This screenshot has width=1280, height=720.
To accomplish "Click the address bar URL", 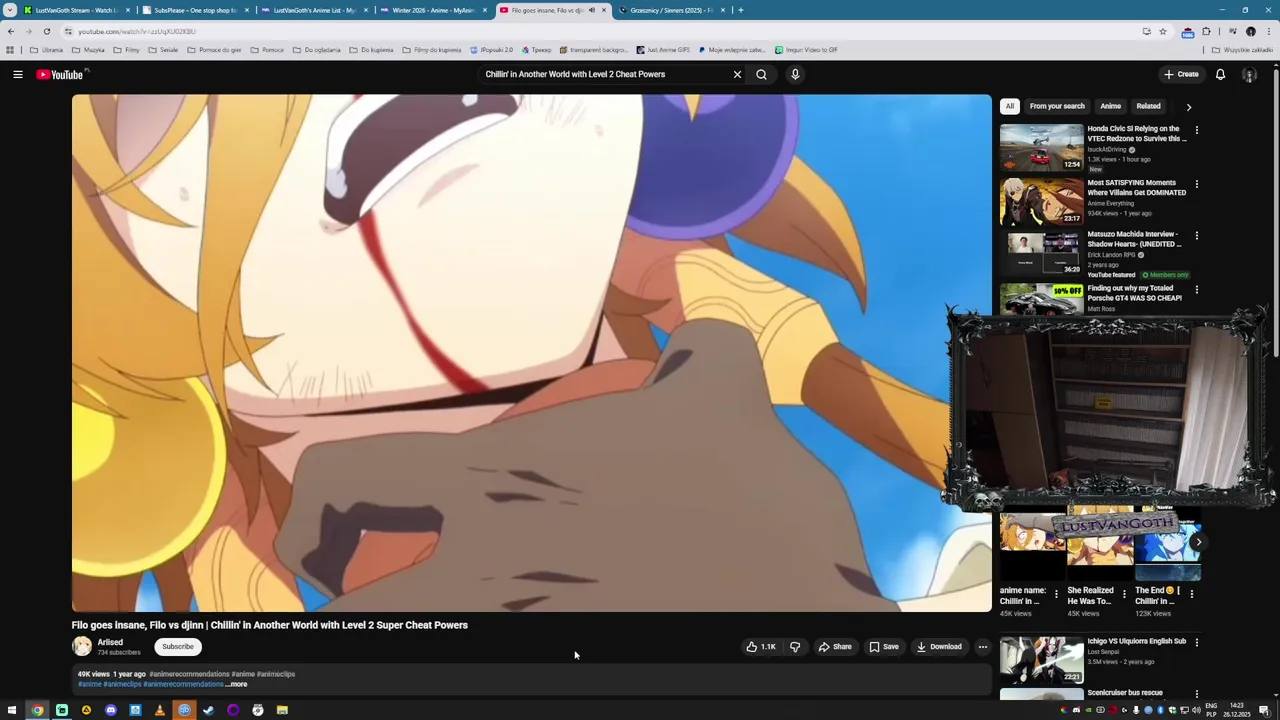I will (137, 31).
